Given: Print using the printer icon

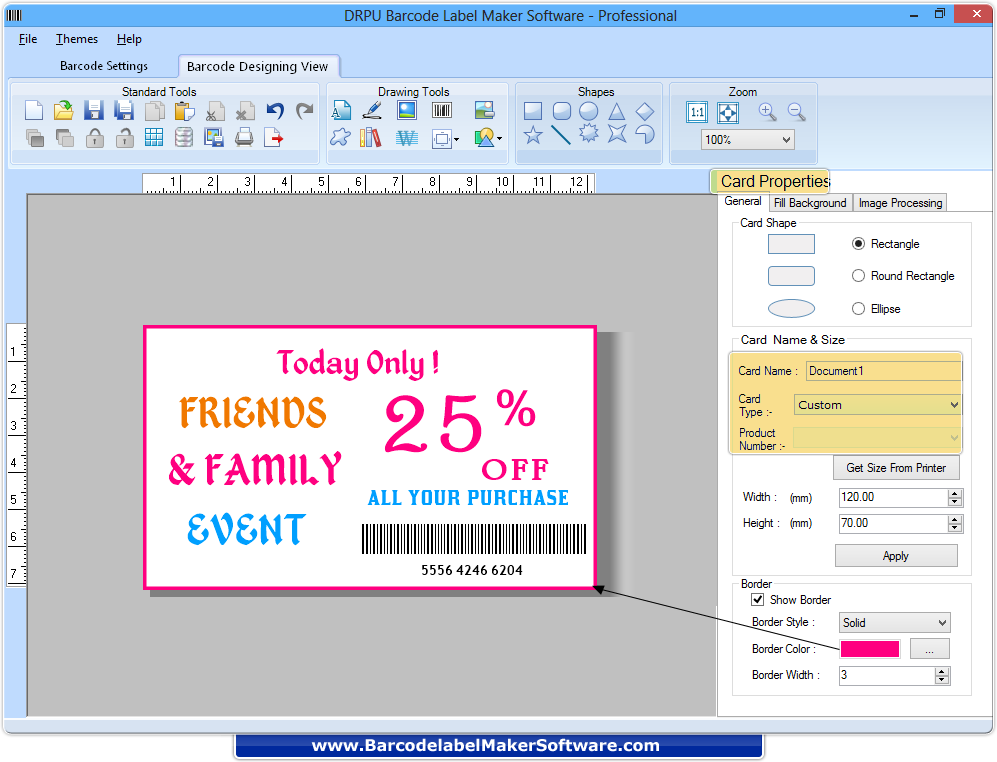Looking at the screenshot, I should point(244,137).
